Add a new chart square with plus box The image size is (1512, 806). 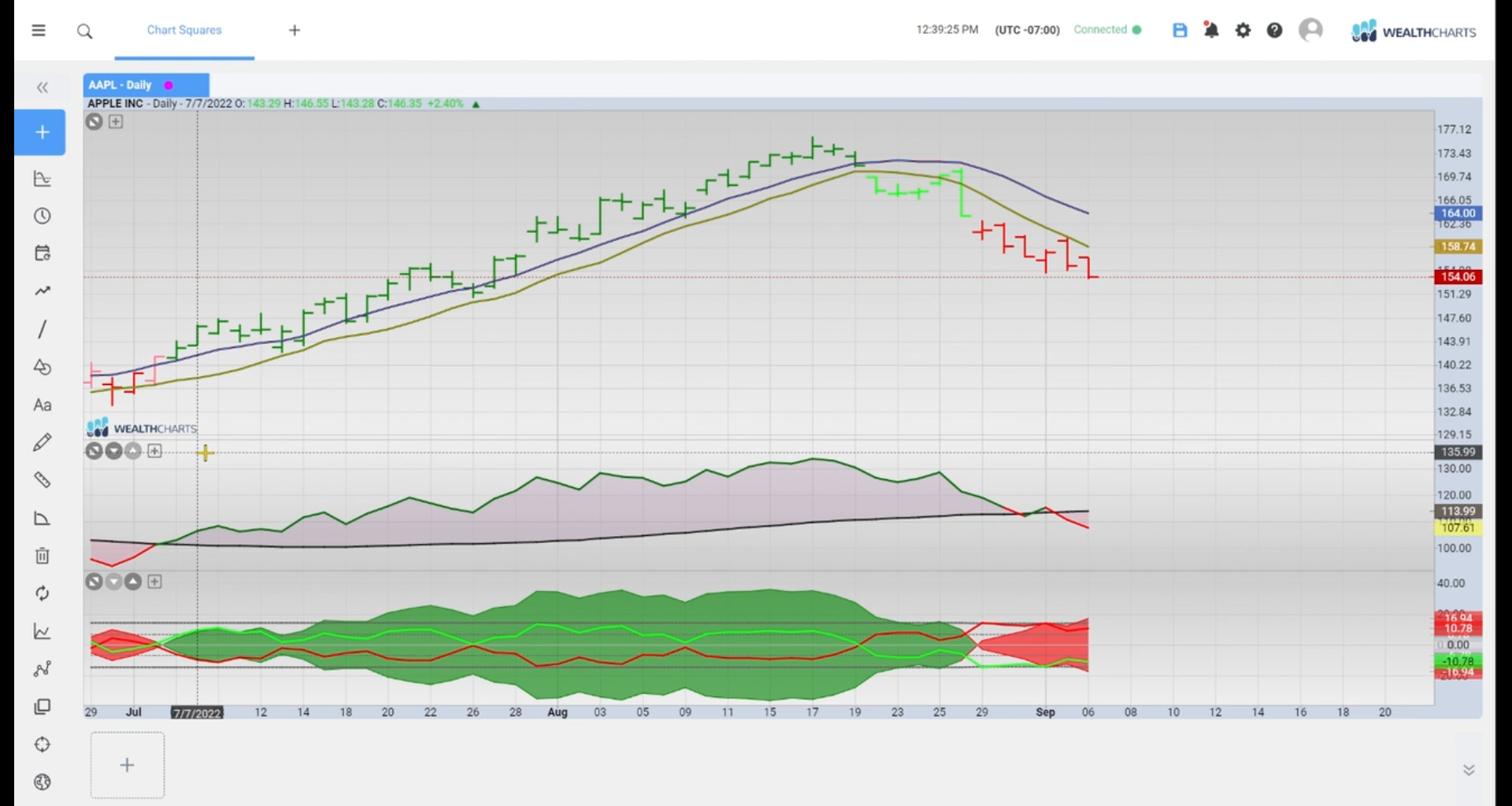click(128, 765)
